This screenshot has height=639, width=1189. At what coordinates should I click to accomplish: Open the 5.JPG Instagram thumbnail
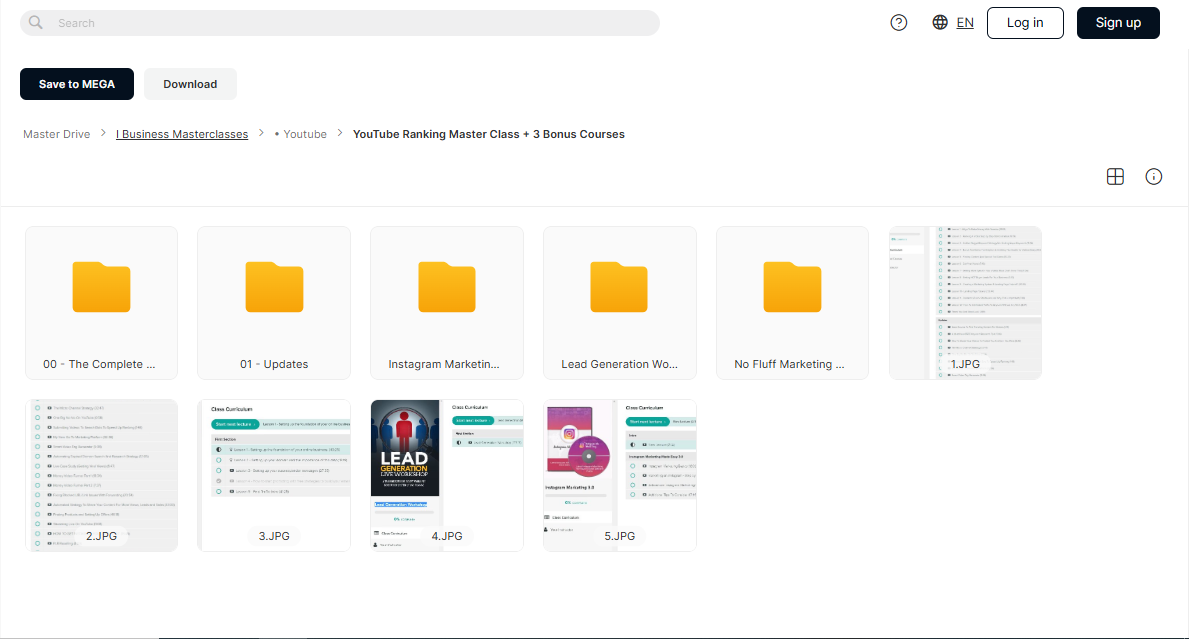[620, 475]
